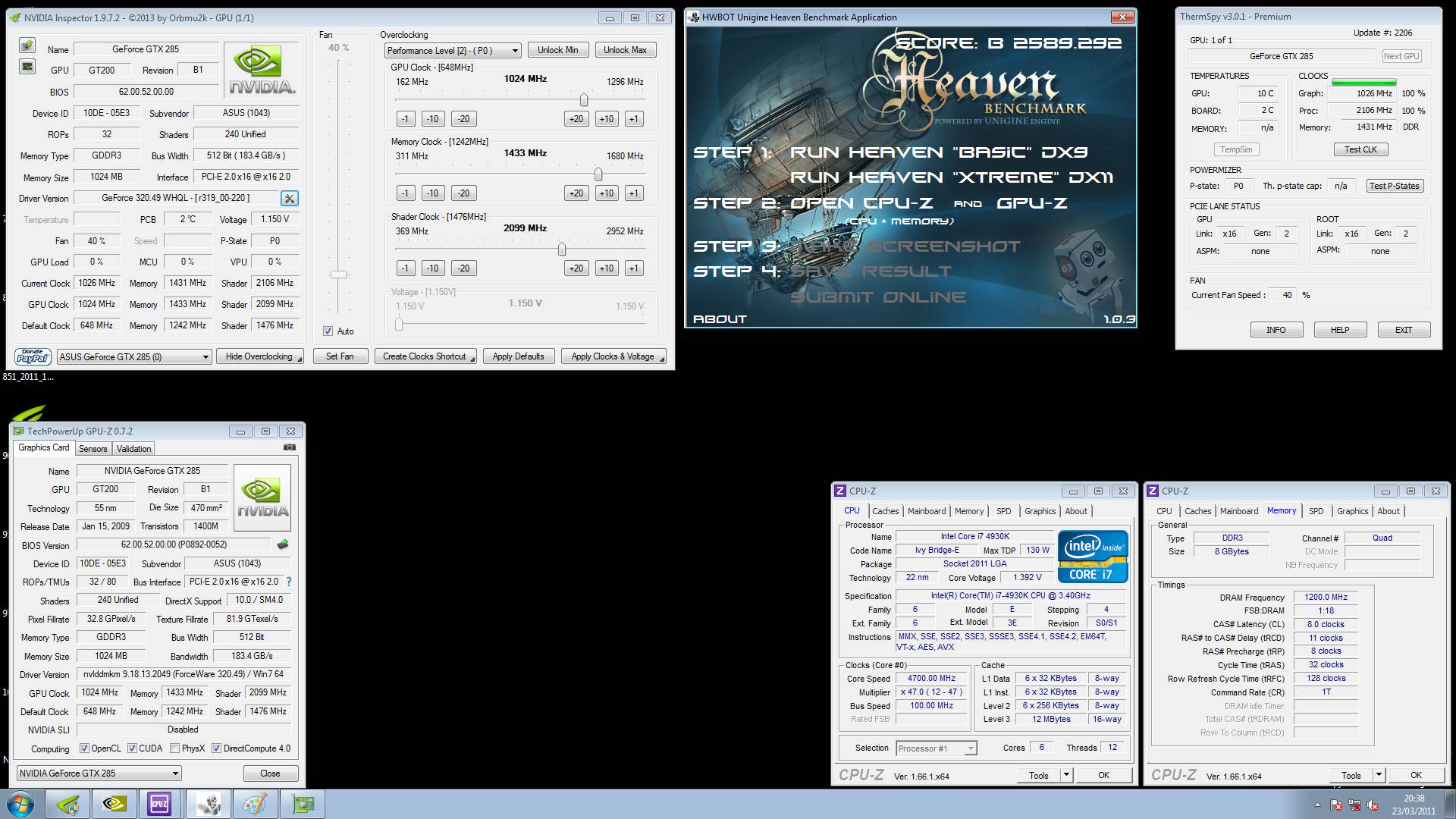
Task: Click the GPU-Z title bar icon
Action: pyautogui.click(x=19, y=431)
